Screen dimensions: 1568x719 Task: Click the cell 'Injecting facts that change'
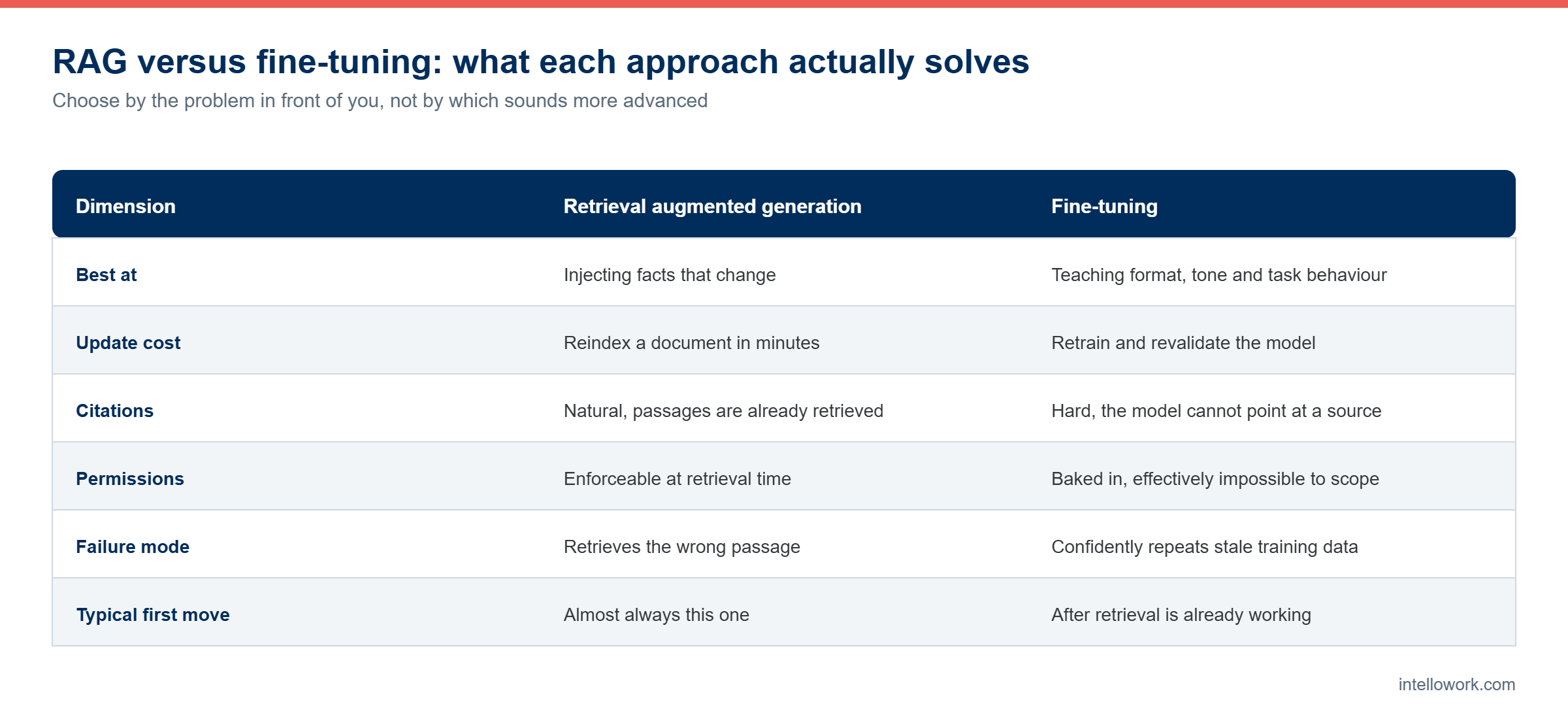670,275
